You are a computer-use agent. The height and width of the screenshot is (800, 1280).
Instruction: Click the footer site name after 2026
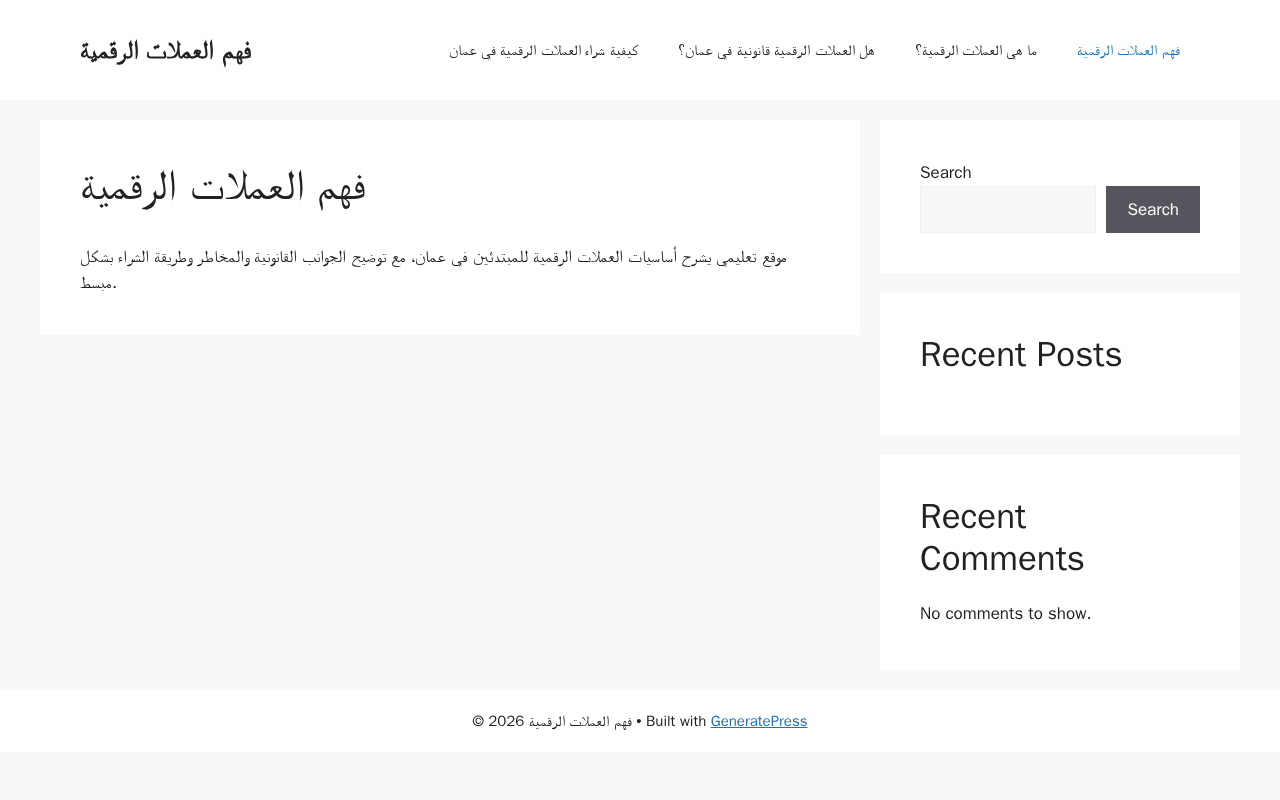tap(581, 721)
